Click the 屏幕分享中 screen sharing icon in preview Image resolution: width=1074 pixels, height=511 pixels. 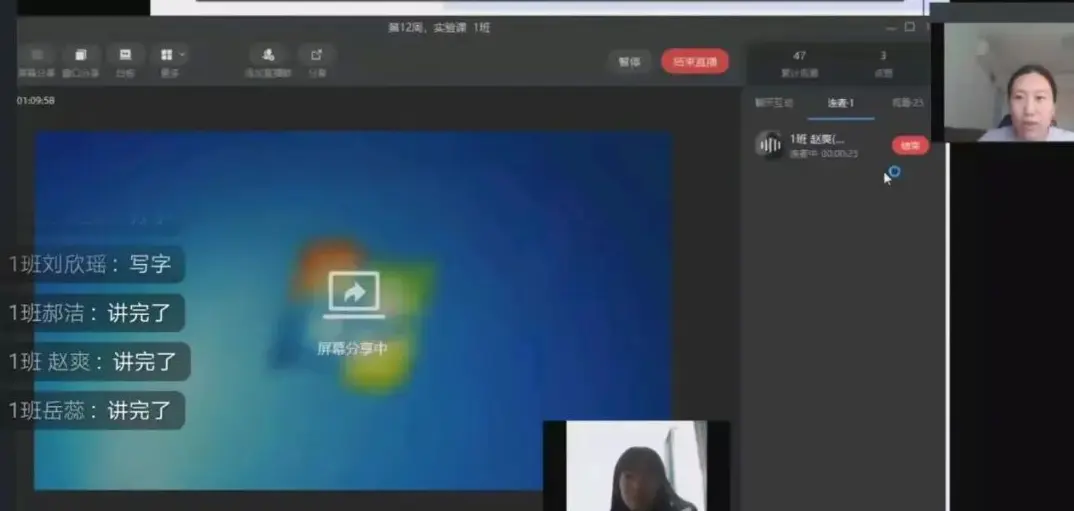(x=354, y=295)
